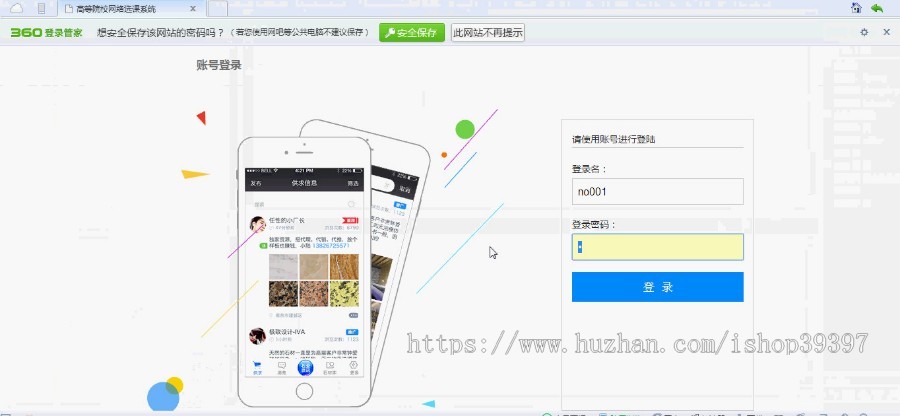Click the blue 登录 button

(x=657, y=287)
